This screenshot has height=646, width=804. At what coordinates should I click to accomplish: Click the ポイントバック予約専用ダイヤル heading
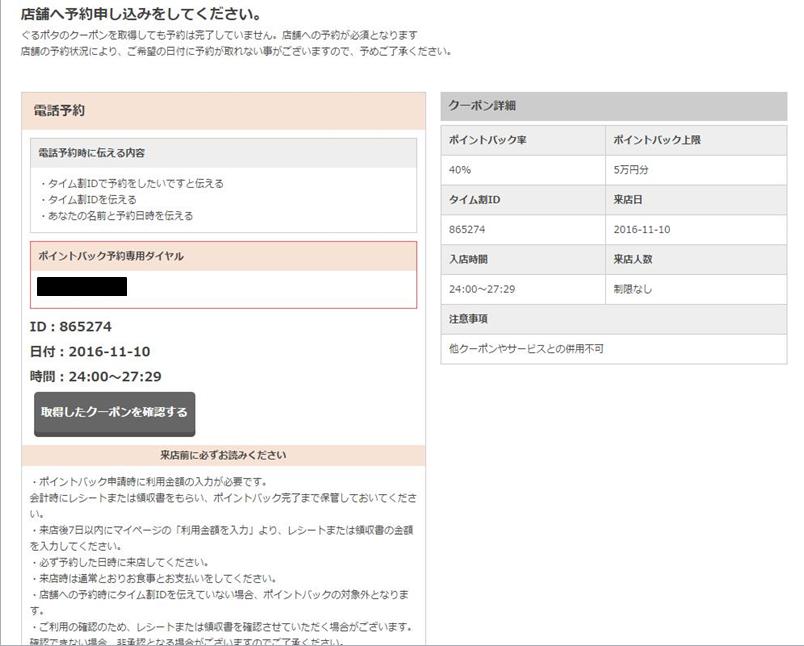point(111,256)
